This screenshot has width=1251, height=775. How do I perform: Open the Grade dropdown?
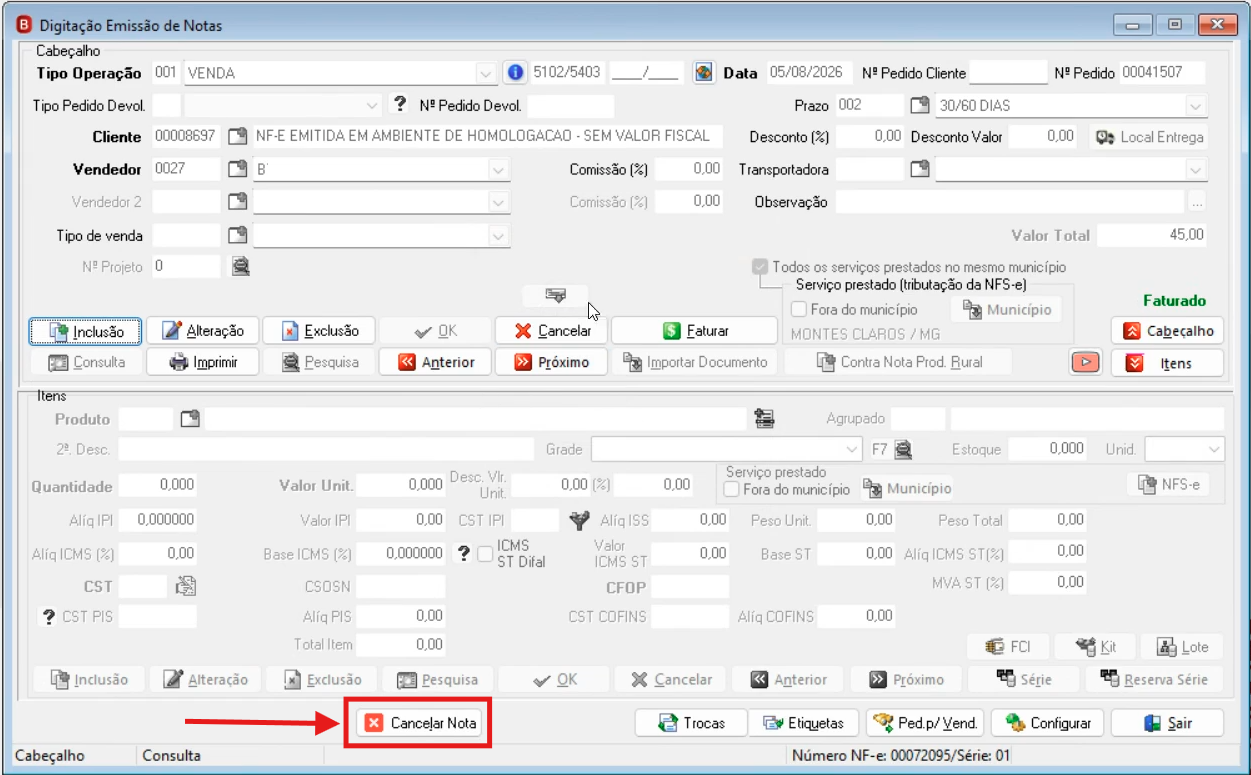pyautogui.click(x=852, y=450)
